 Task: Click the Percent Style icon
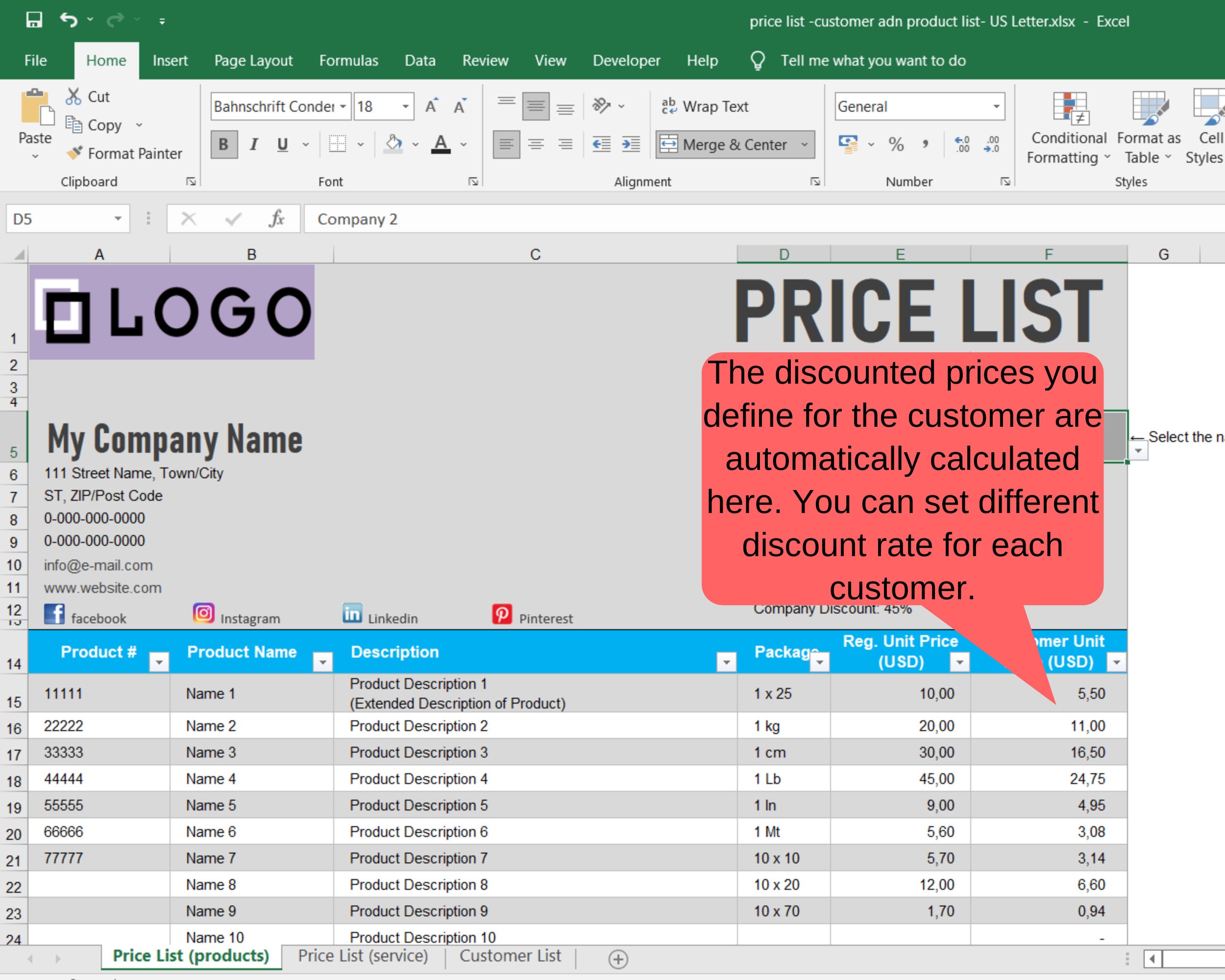coord(896,144)
